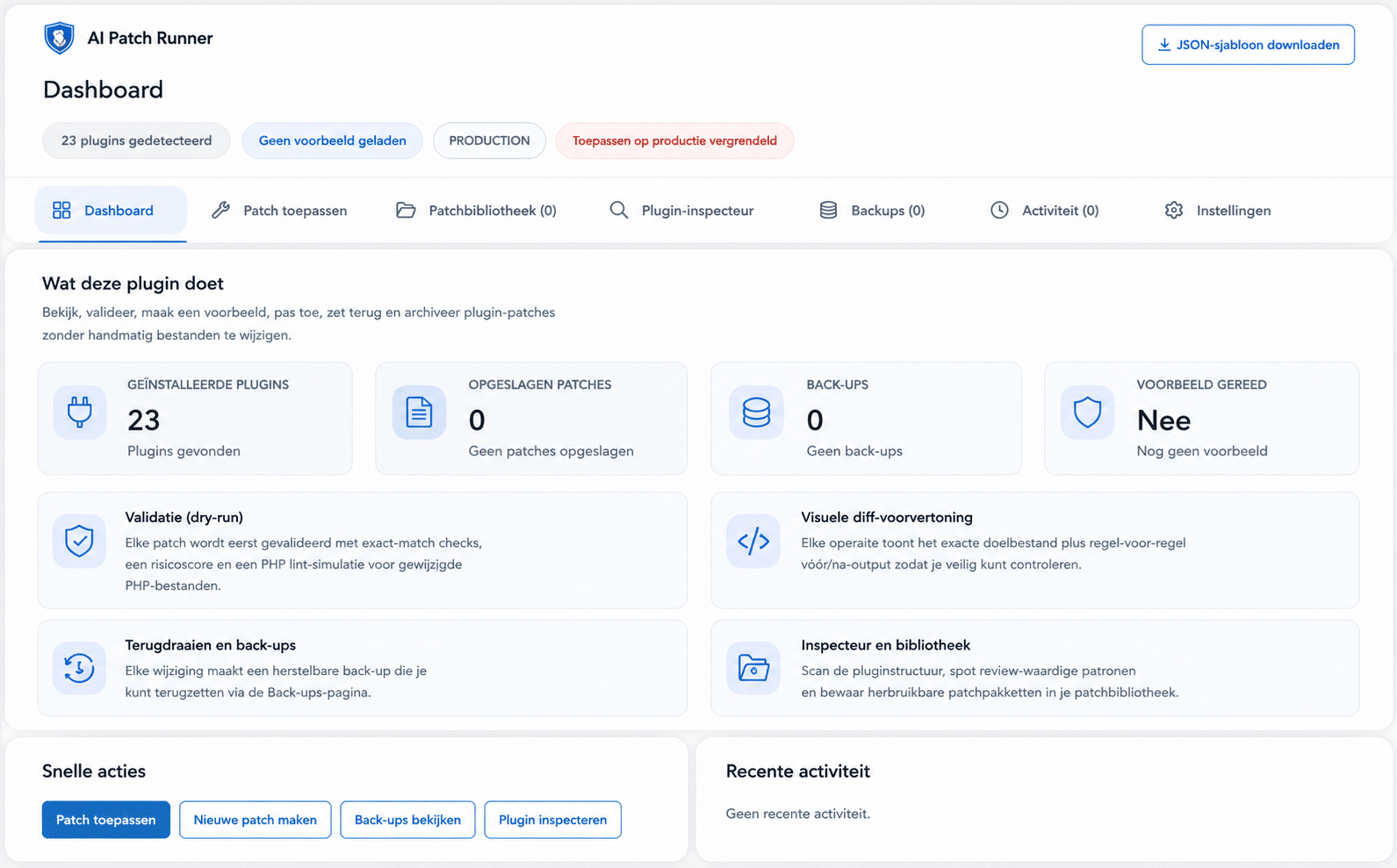Click the Nieuwe patch maken button
This screenshot has width=1397, height=868.
pos(255,820)
